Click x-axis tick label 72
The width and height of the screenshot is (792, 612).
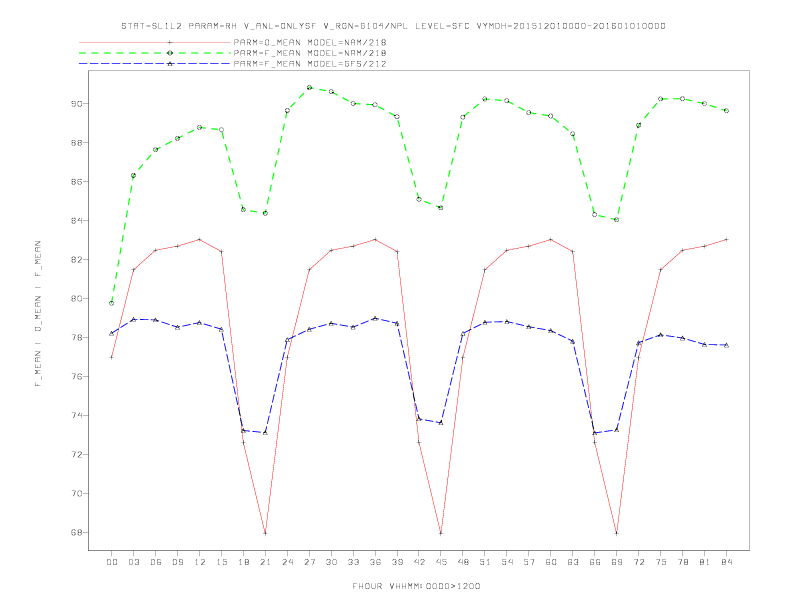click(x=639, y=562)
